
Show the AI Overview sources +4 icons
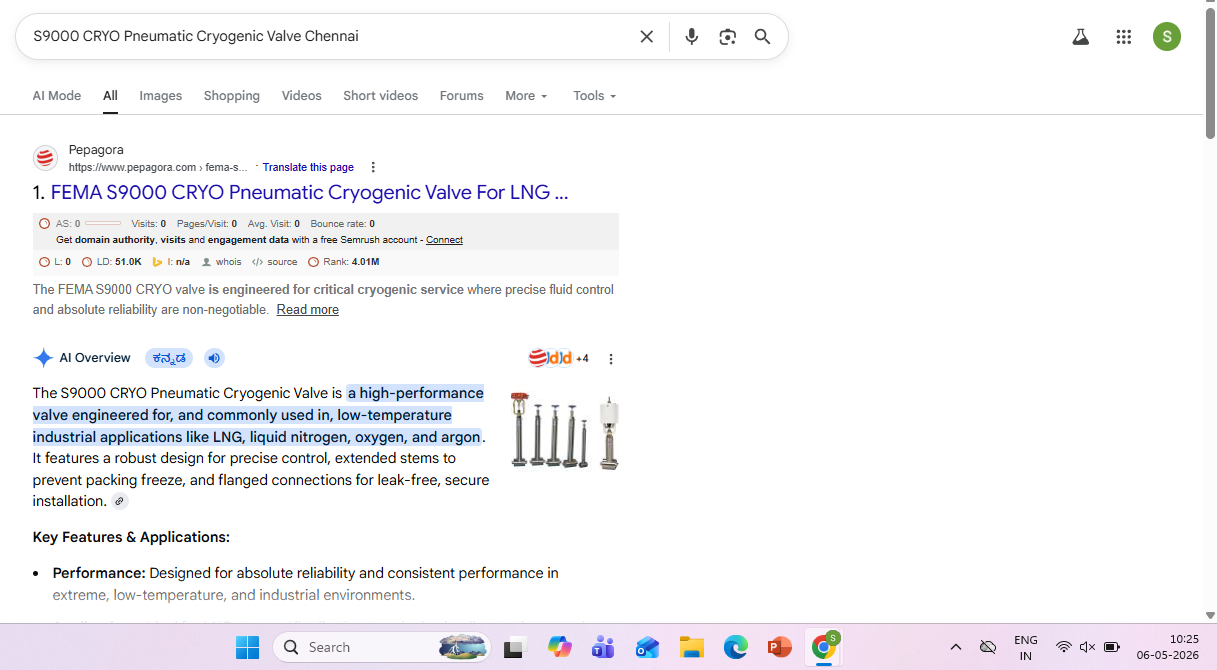pos(558,358)
